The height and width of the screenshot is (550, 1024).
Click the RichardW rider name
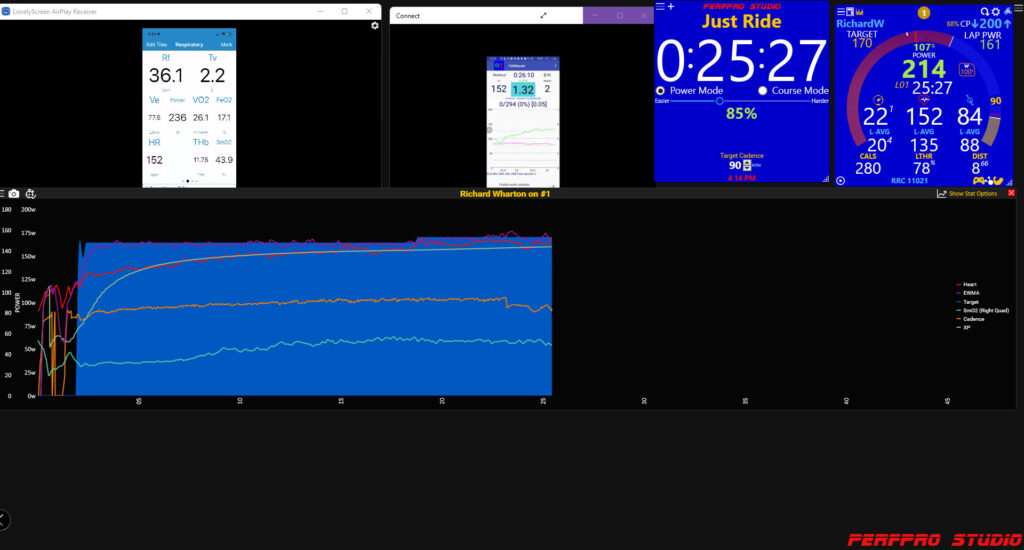(860, 24)
